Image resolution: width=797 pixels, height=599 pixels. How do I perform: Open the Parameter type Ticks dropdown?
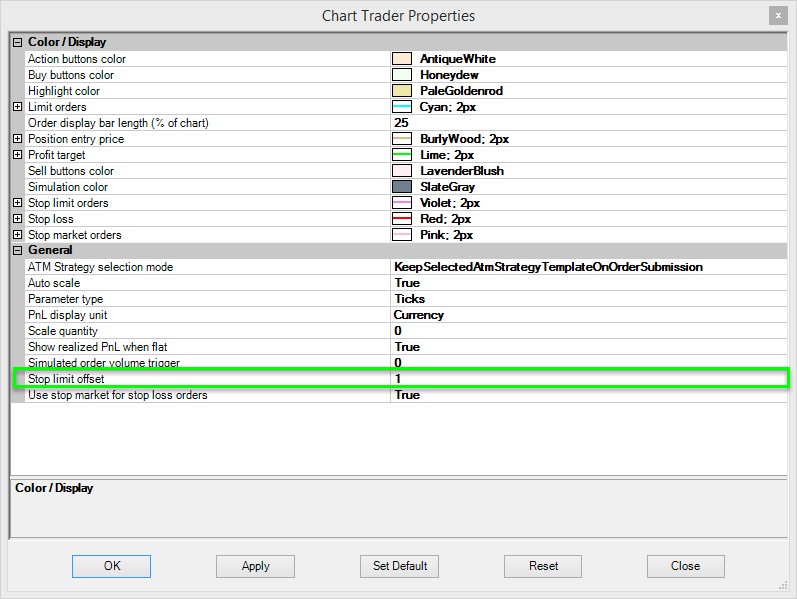tap(588, 299)
